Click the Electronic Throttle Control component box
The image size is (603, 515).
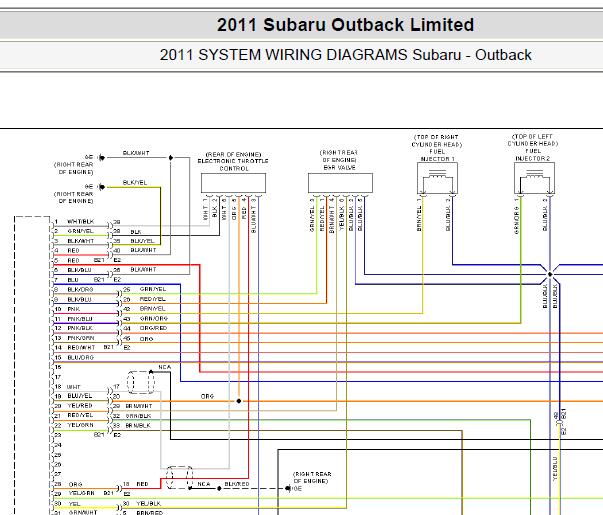[233, 183]
